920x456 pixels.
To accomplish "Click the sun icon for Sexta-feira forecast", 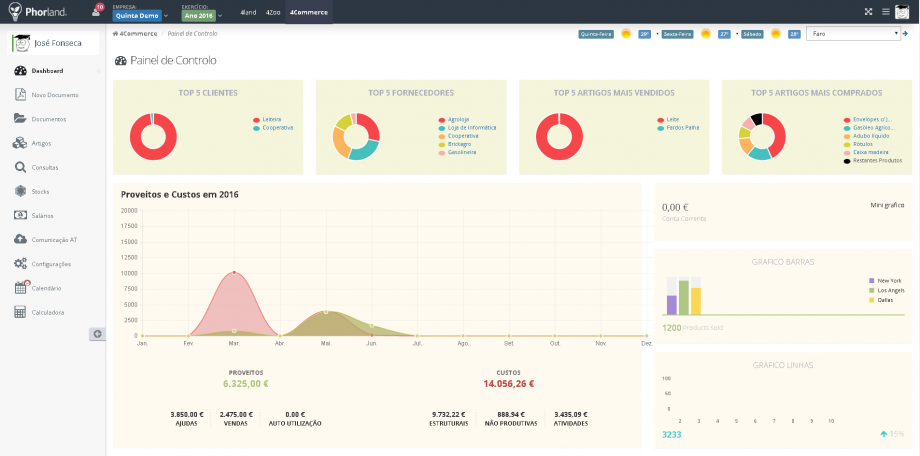I will pos(705,34).
